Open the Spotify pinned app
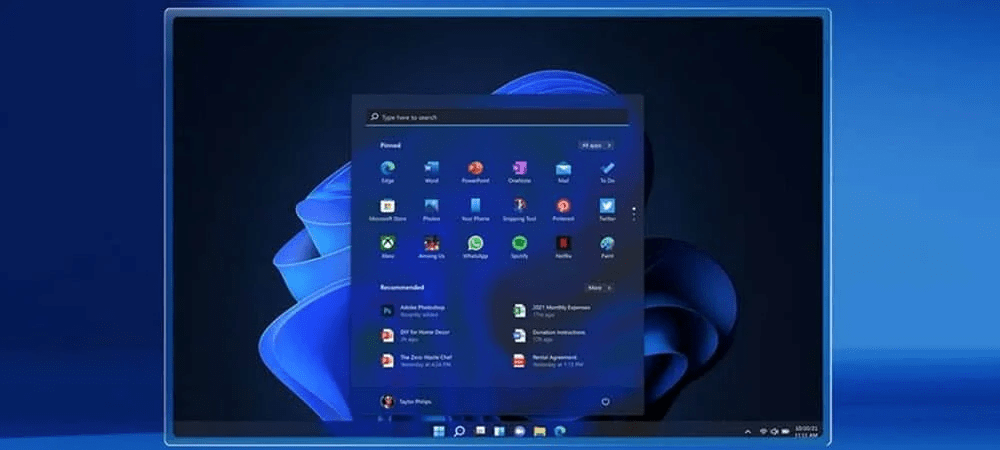 (520, 247)
